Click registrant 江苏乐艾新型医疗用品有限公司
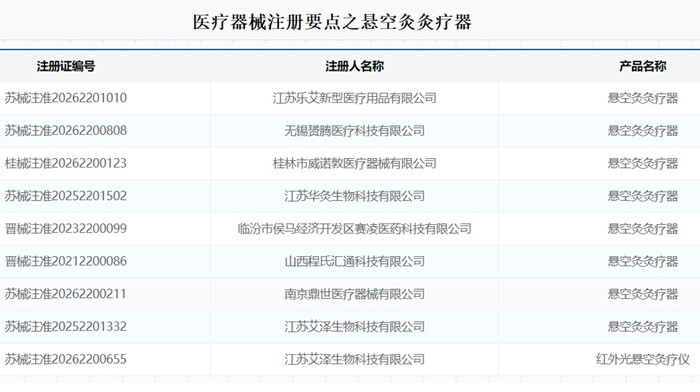This screenshot has width=700, height=392. click(x=354, y=98)
